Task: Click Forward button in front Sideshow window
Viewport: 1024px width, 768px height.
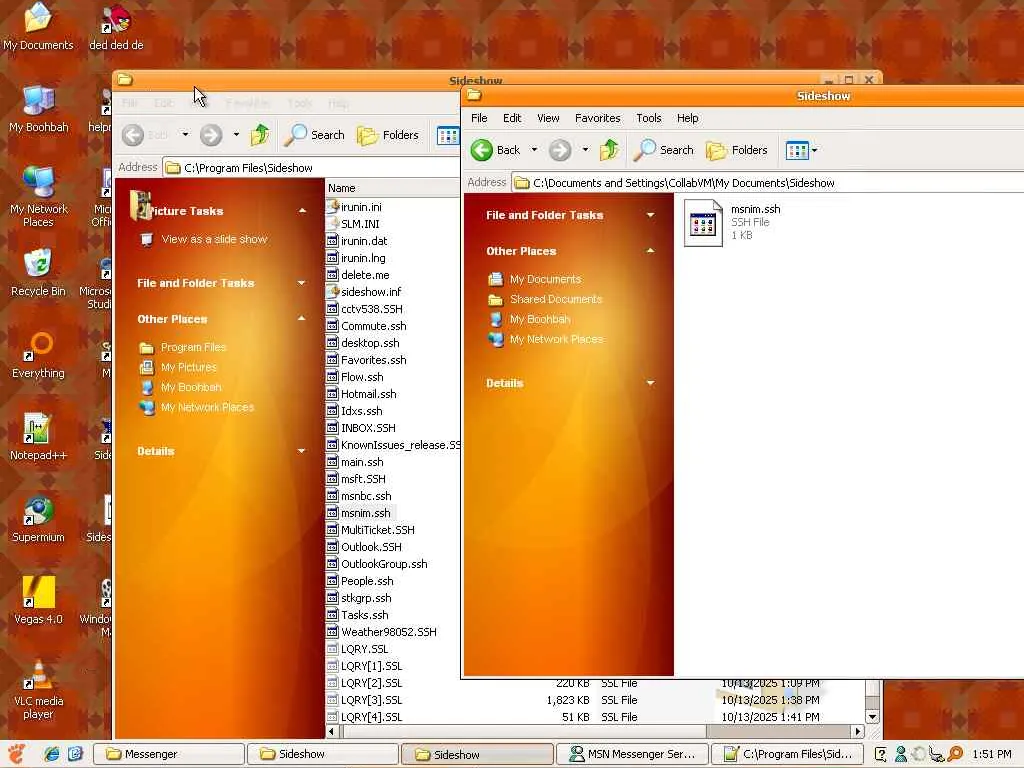Action: (560, 150)
